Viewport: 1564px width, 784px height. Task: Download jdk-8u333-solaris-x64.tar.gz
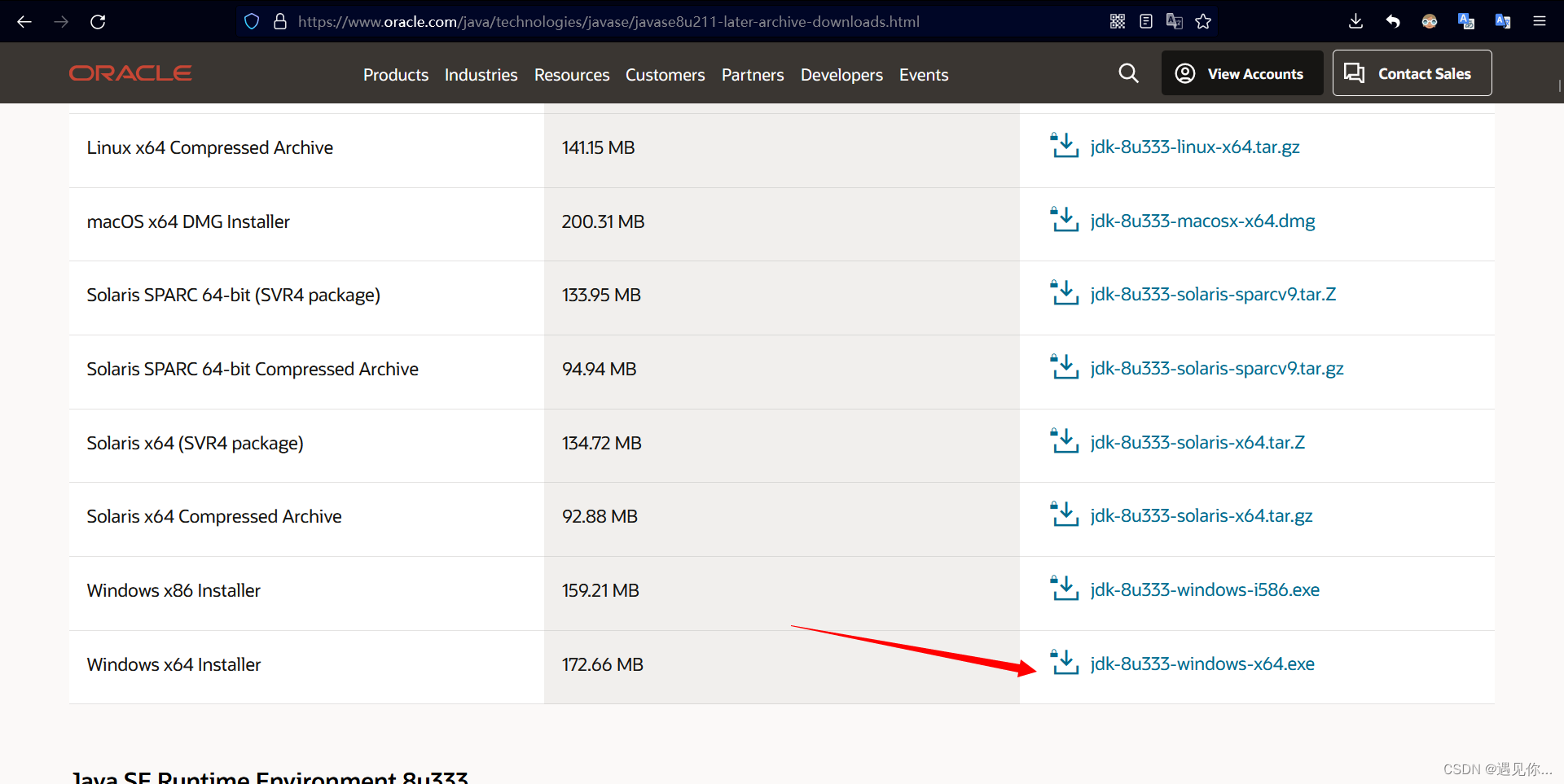[1202, 515]
